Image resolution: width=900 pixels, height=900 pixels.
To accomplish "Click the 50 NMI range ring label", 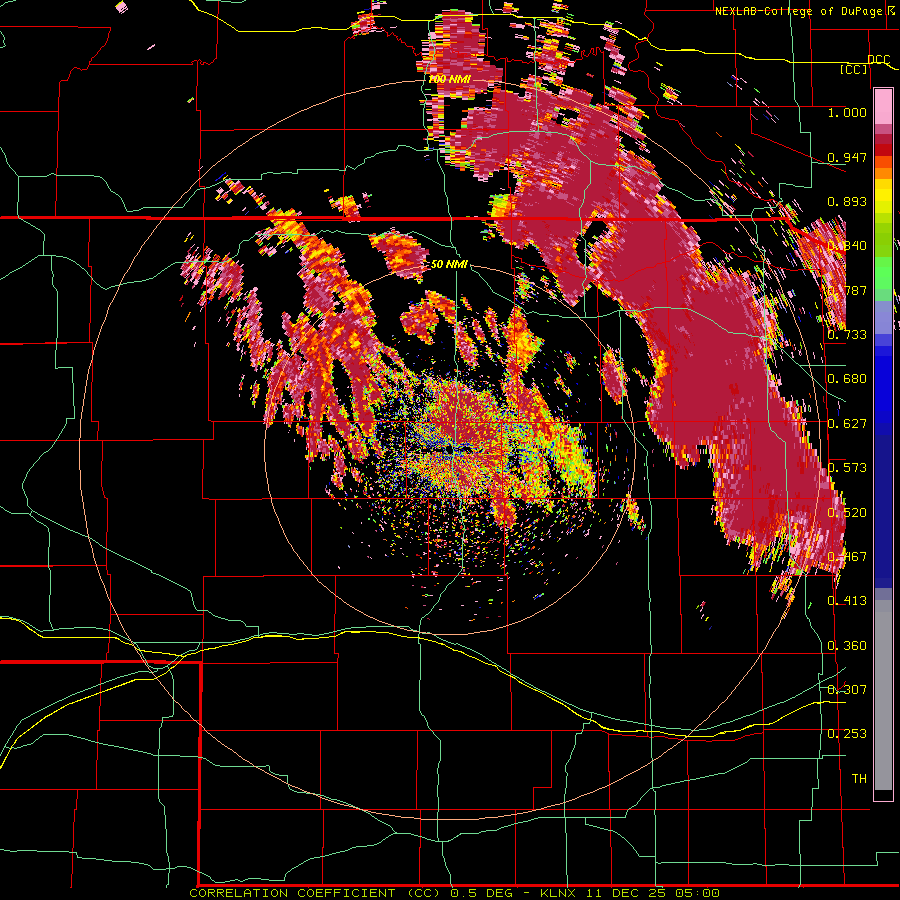I will (x=449, y=265).
